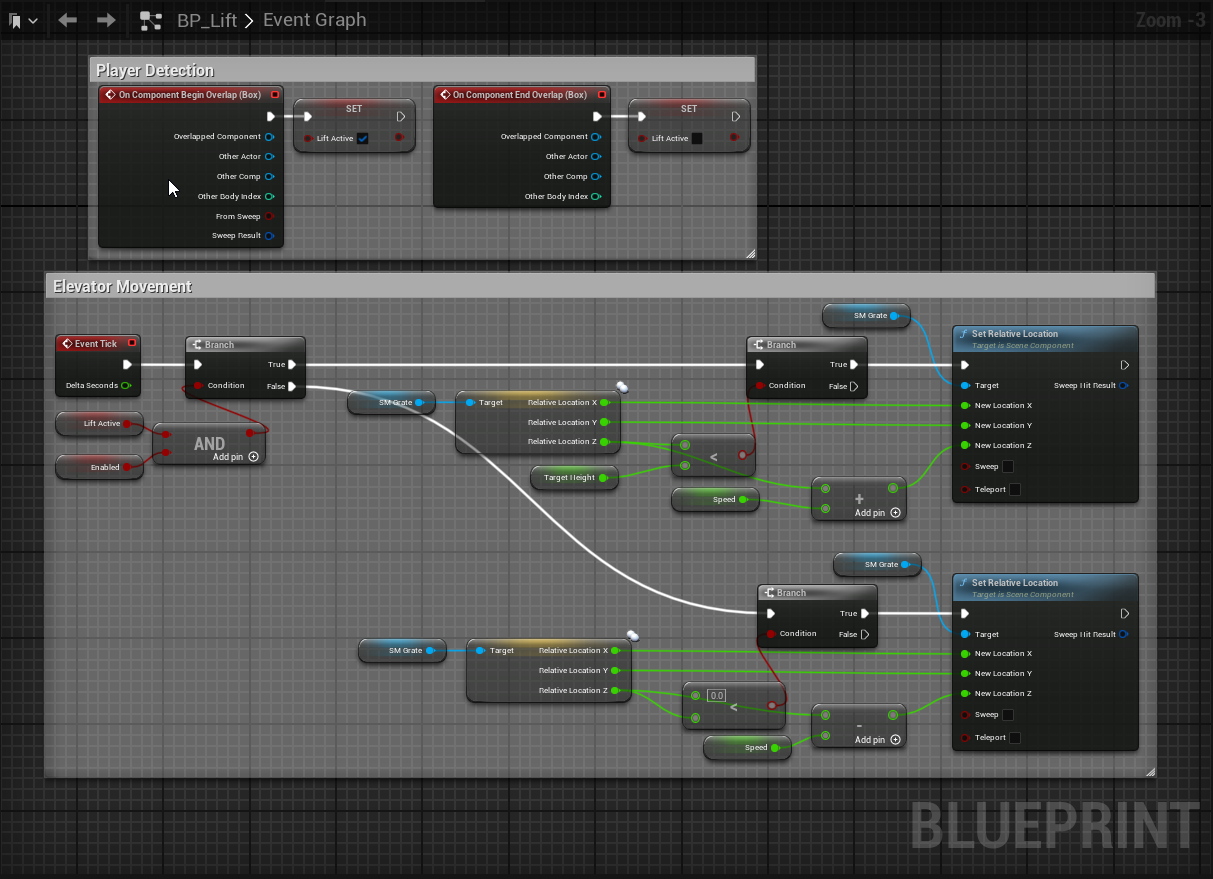Click the True exec pin on first Branch node
This screenshot has height=879, width=1213.
(x=292, y=365)
